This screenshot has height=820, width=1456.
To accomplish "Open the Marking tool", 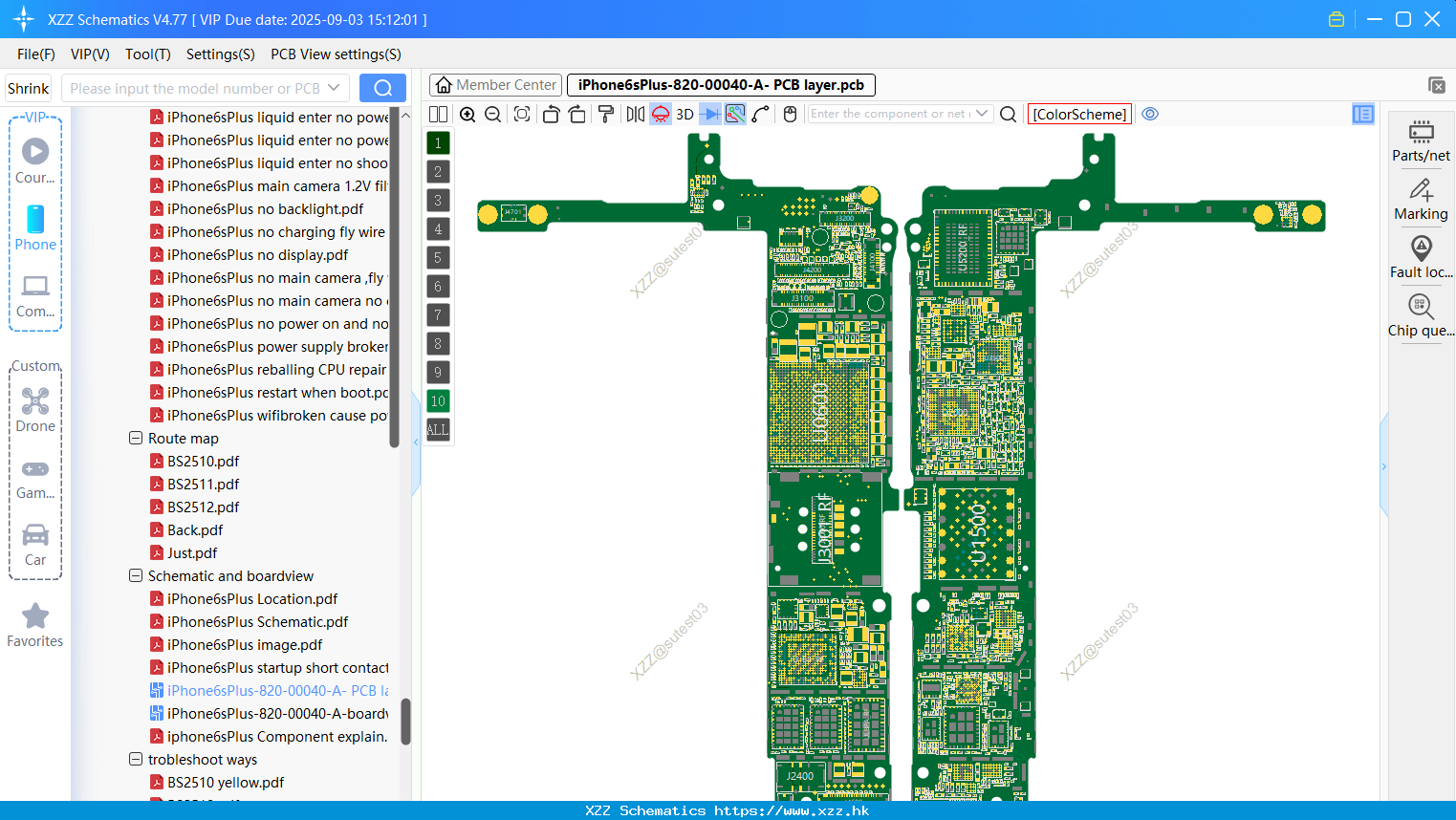I will 1421,200.
